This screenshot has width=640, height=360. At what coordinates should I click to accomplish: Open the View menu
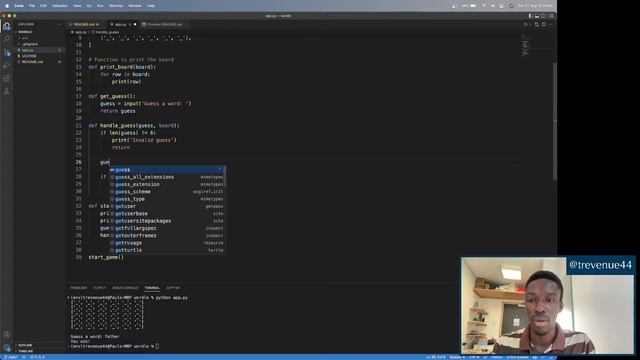tap(77, 6)
